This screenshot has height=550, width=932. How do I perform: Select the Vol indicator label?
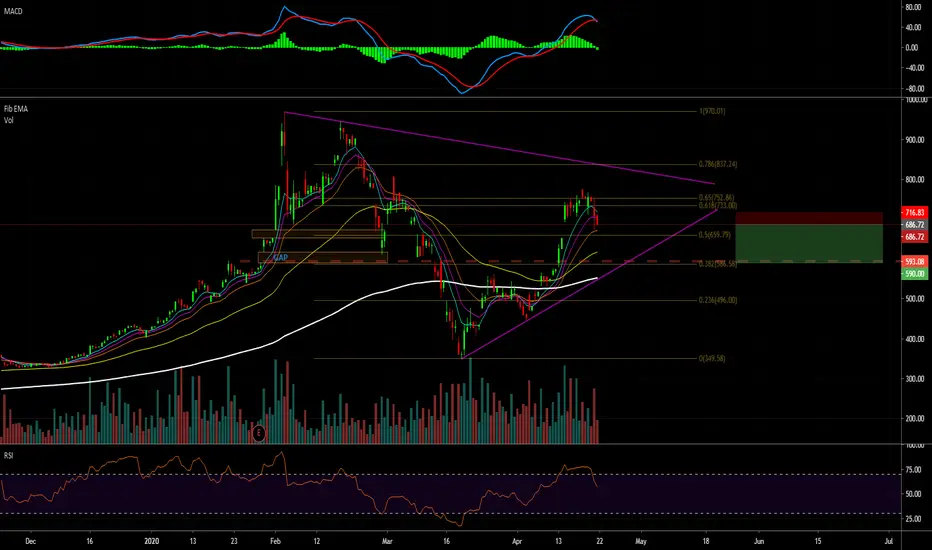click(x=9, y=121)
